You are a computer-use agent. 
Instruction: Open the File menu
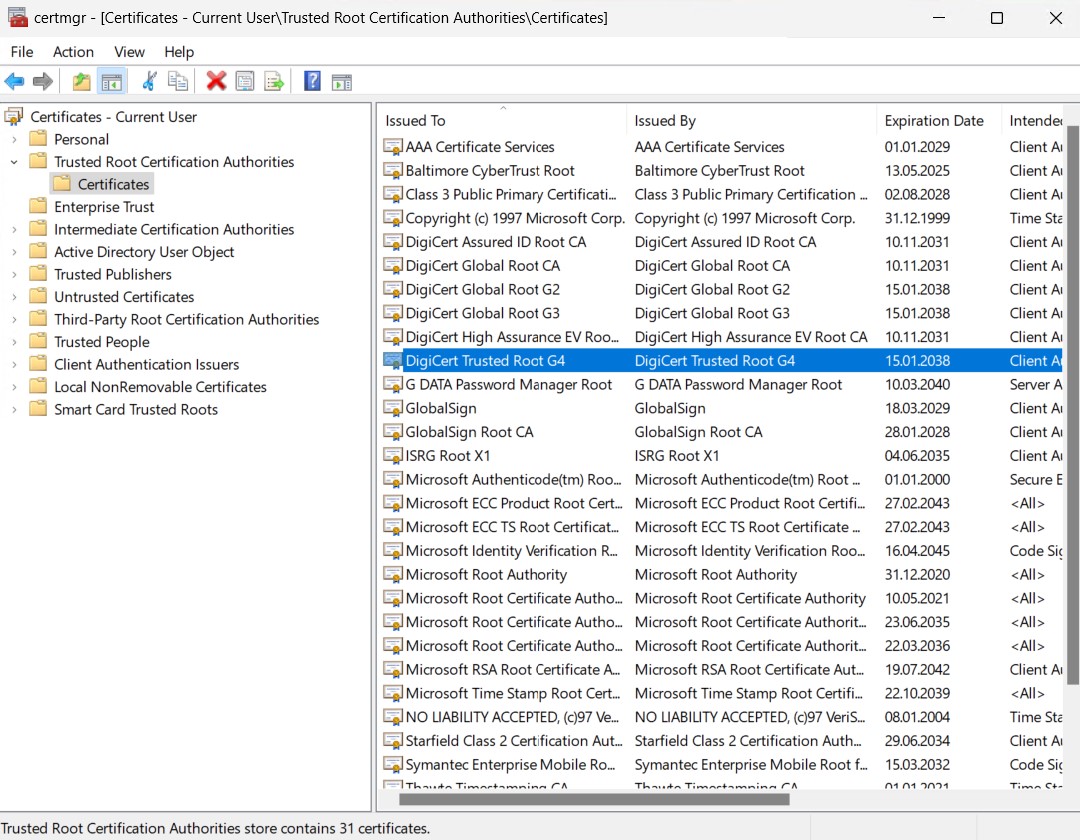pos(22,52)
